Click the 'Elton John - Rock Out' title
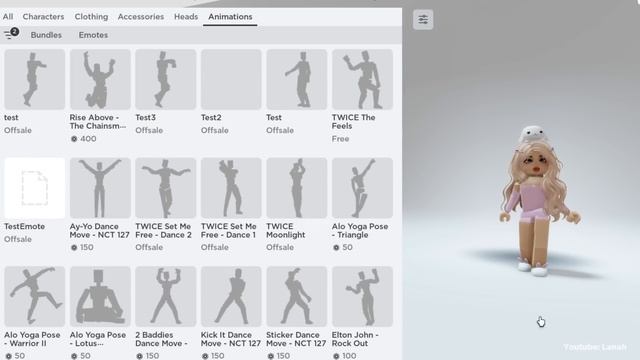This screenshot has width=640, height=360. tap(355, 339)
